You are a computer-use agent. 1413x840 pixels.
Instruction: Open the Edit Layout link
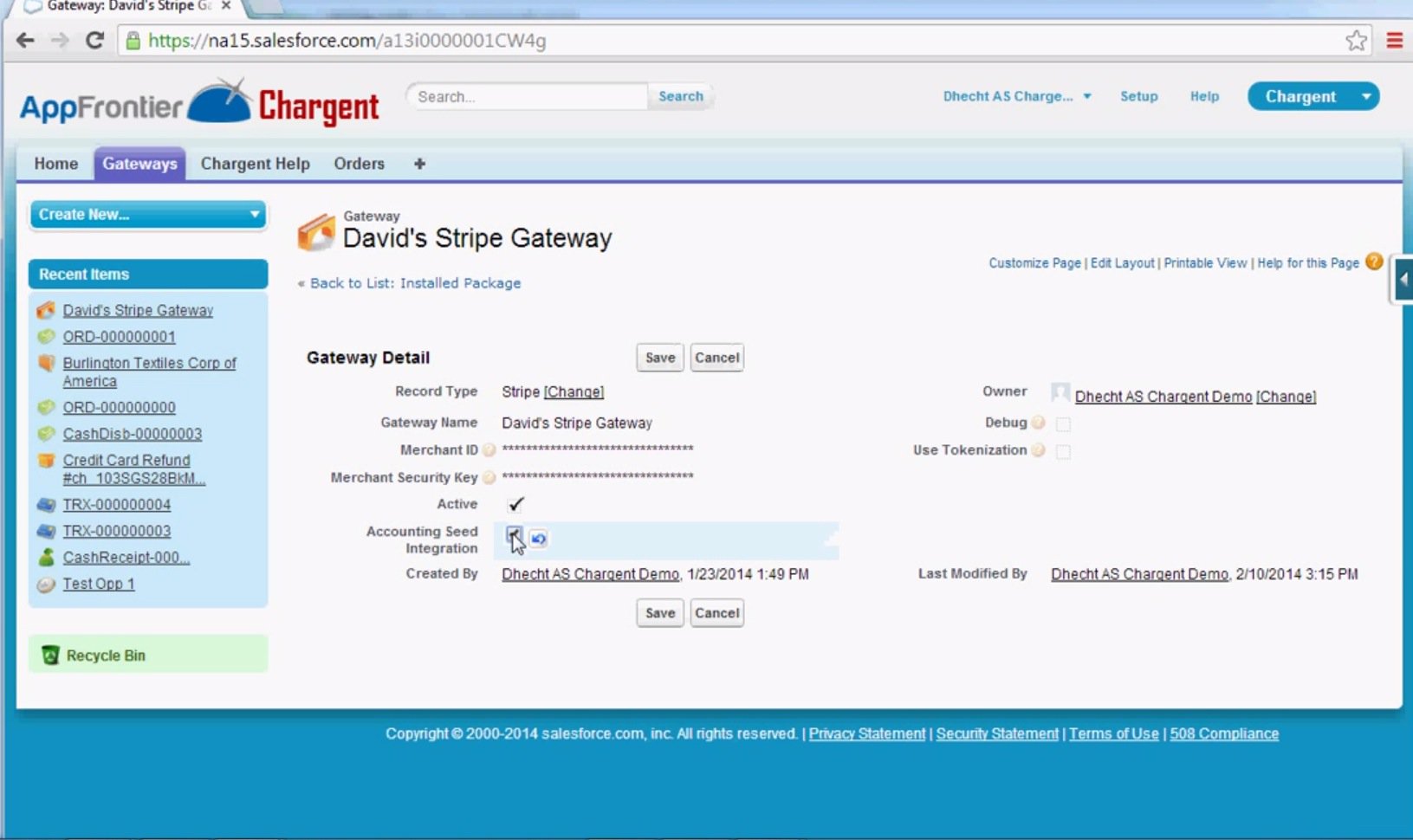pyautogui.click(x=1122, y=263)
